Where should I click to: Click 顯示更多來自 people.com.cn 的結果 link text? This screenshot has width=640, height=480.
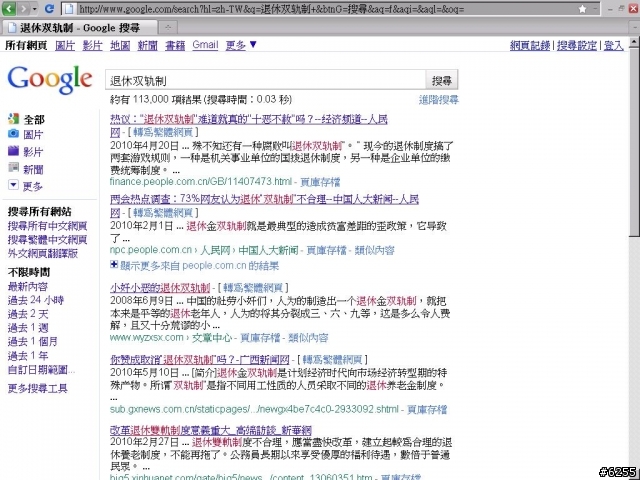pos(200,266)
